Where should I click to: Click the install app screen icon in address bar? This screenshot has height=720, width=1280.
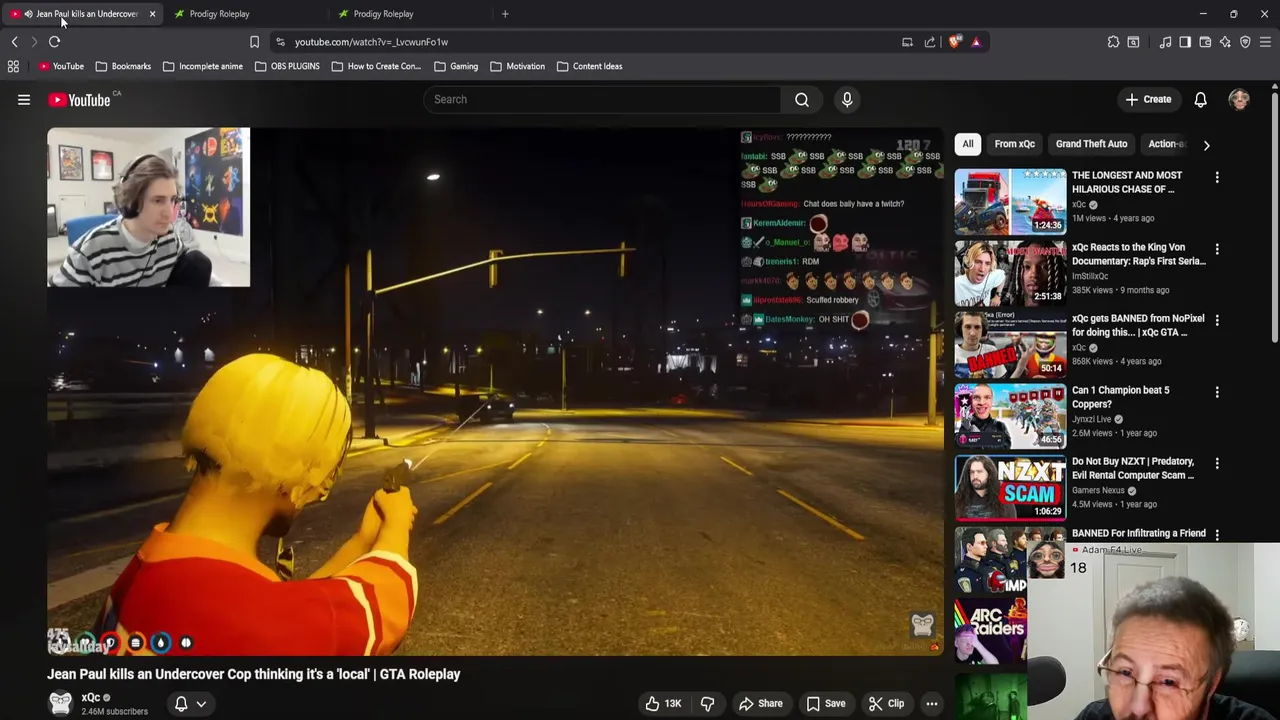click(907, 42)
